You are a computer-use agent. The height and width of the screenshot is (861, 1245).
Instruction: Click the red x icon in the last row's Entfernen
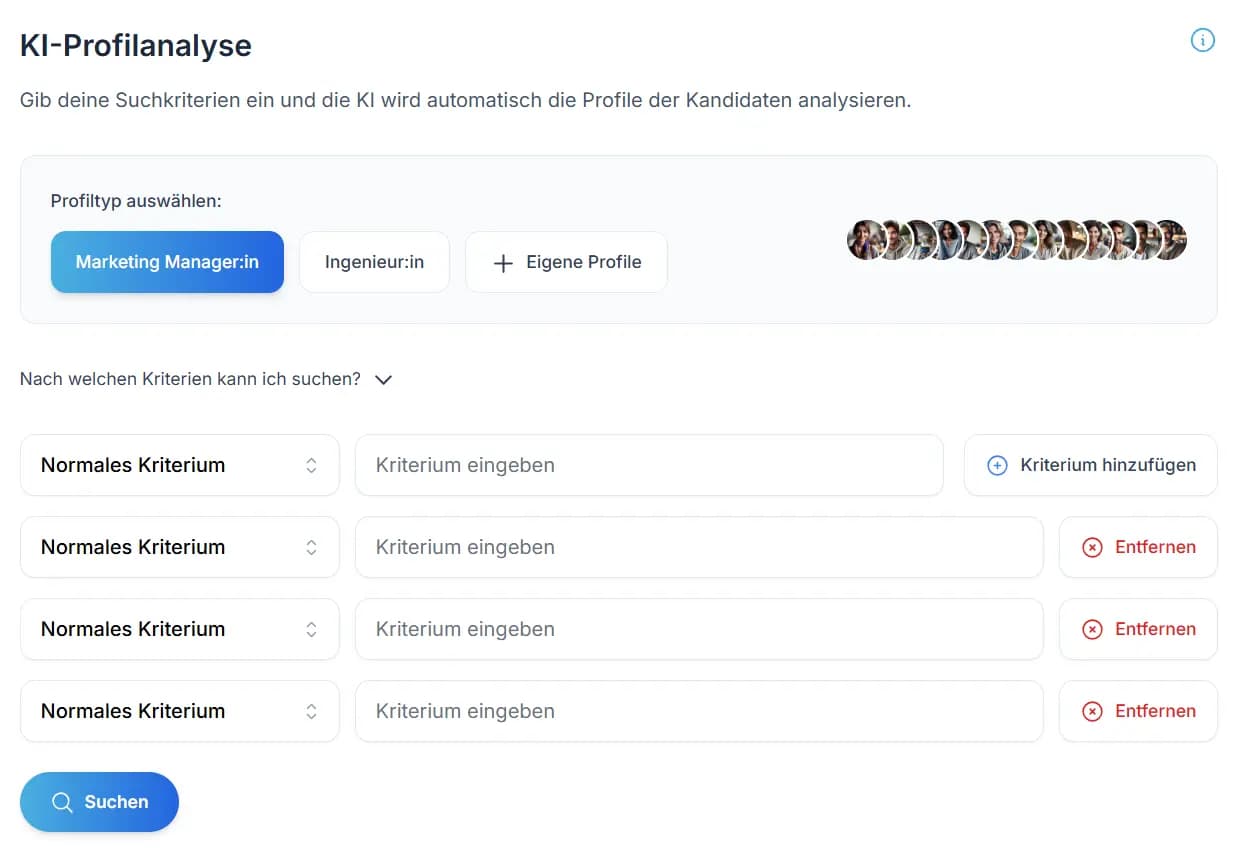point(1091,711)
